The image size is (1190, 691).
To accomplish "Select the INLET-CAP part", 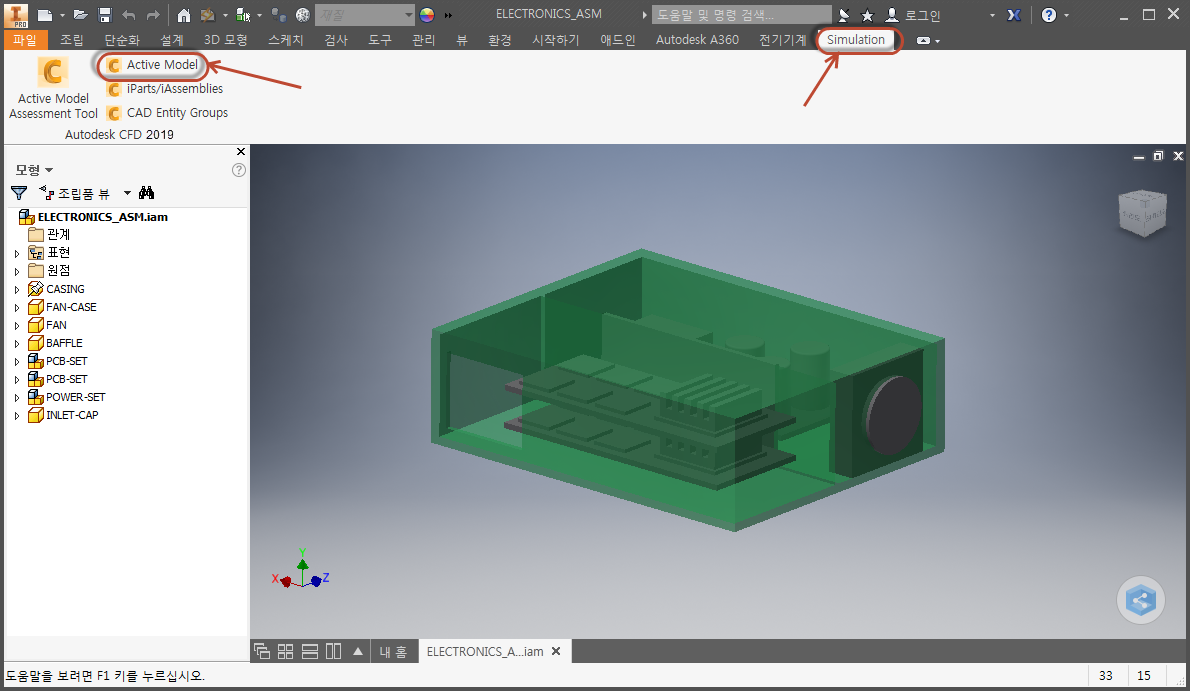I will (63, 415).
